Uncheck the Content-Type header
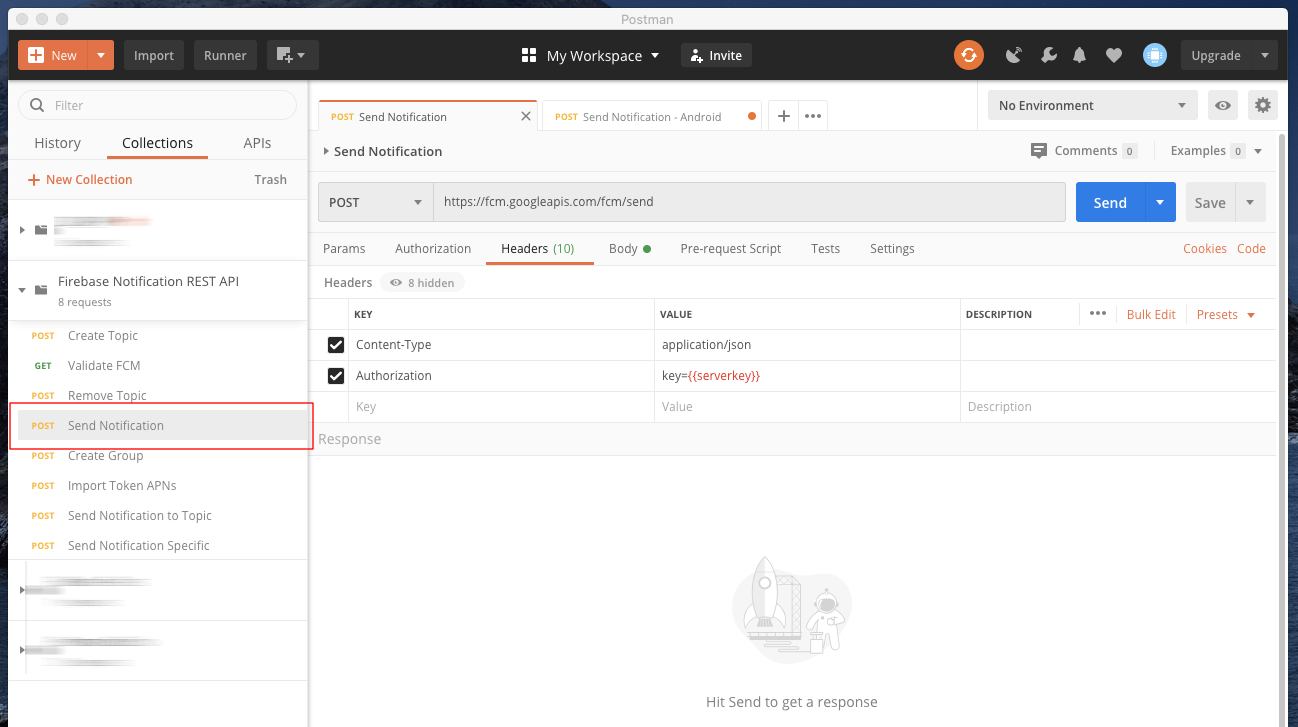 click(x=336, y=345)
